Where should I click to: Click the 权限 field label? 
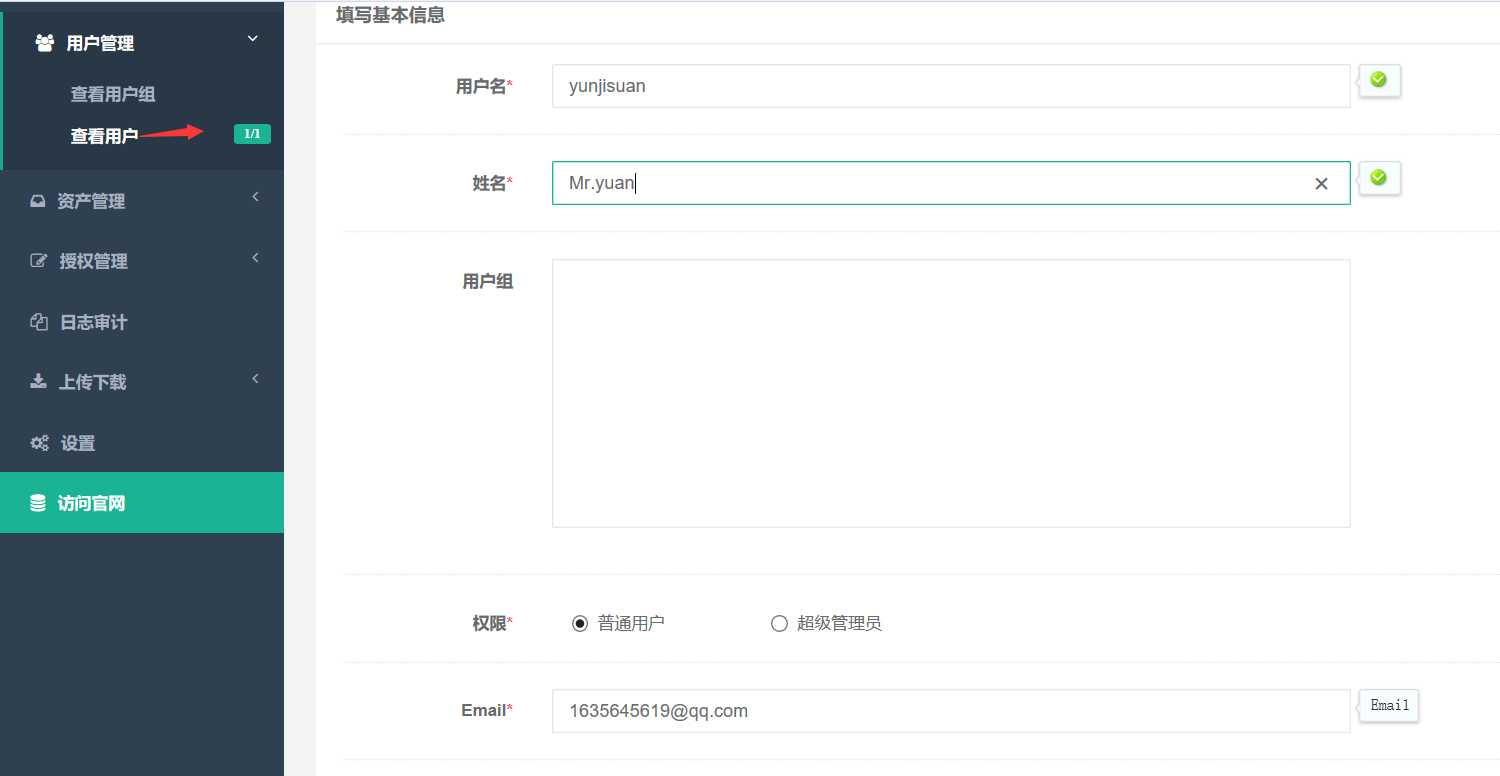click(x=492, y=623)
